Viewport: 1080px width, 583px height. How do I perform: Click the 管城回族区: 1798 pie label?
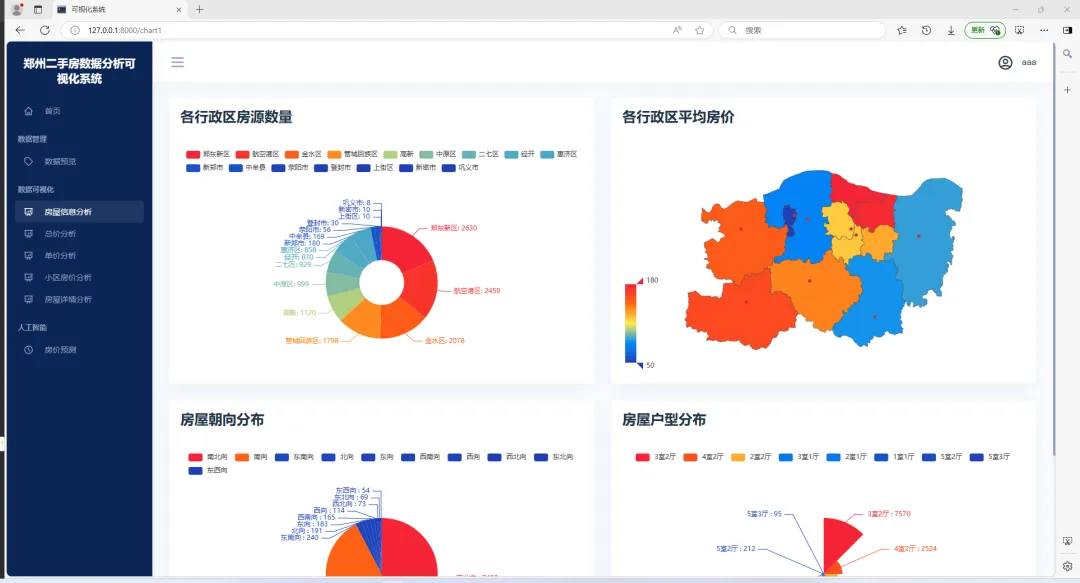coord(312,340)
